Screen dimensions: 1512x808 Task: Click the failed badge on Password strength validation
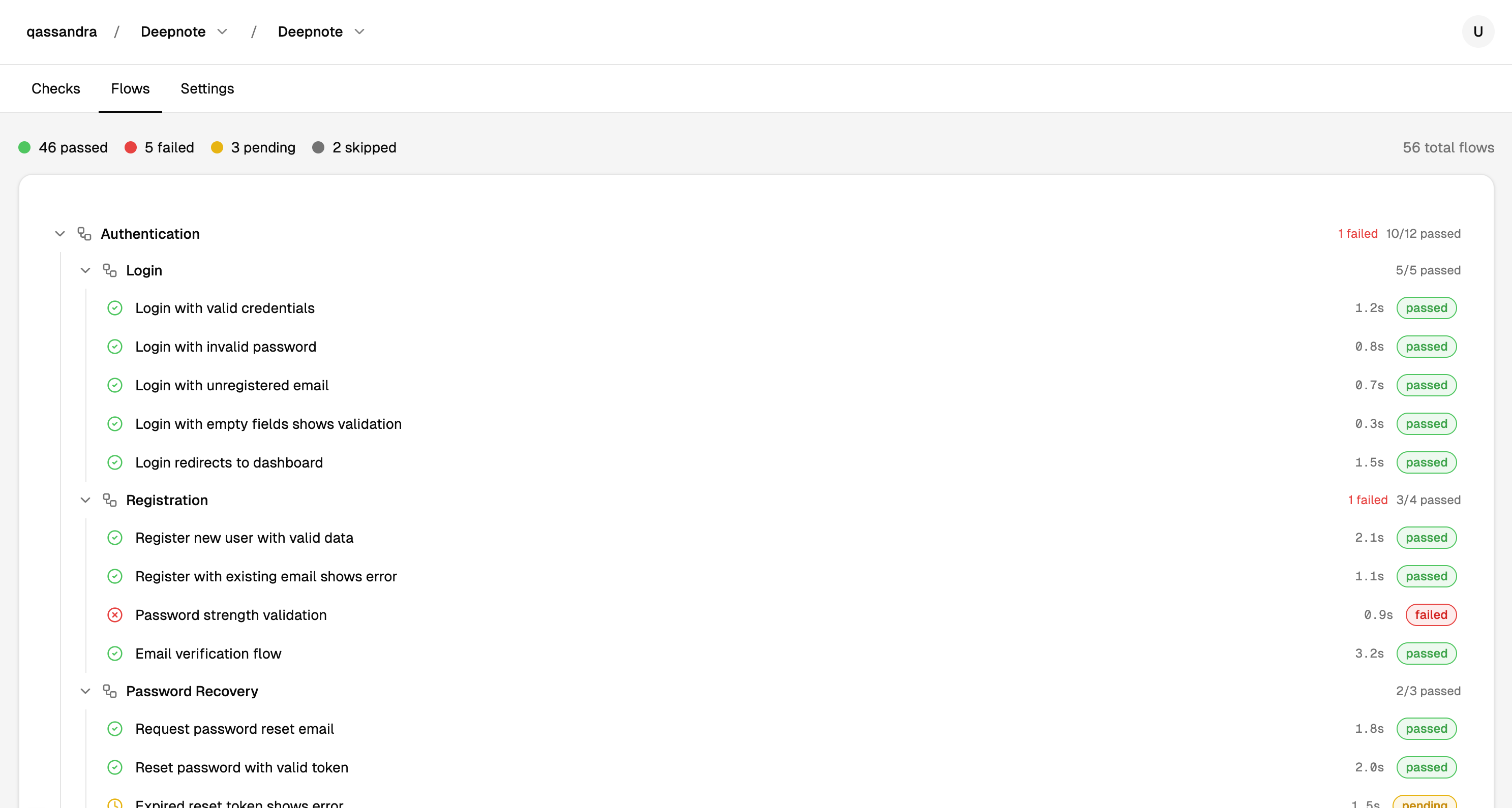point(1431,615)
